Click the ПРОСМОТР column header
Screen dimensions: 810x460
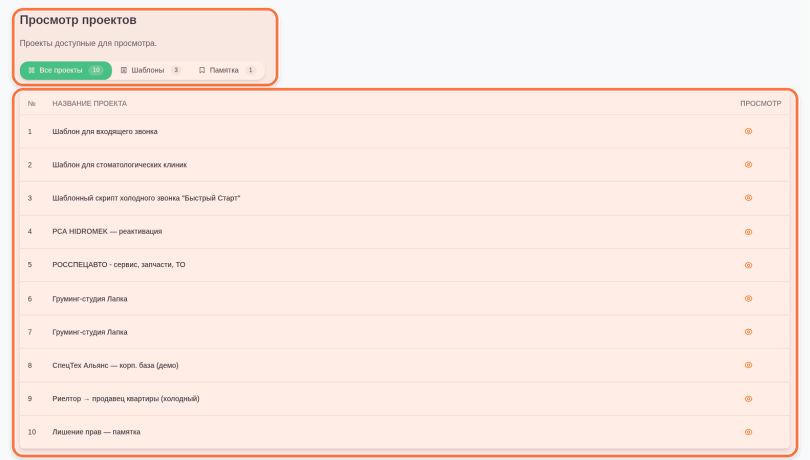pos(760,103)
